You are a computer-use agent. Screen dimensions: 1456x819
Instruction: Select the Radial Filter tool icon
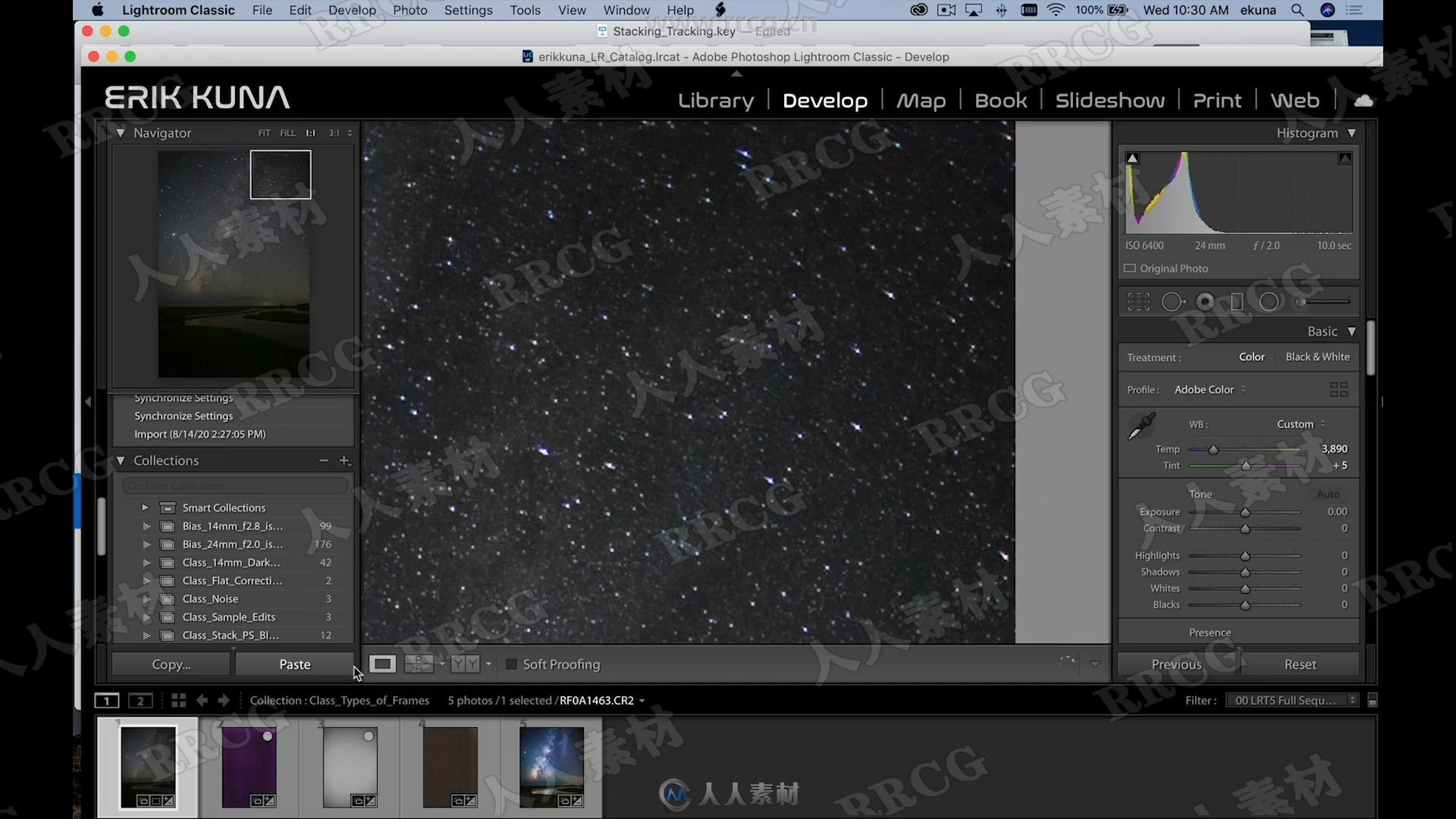pos(1270,301)
